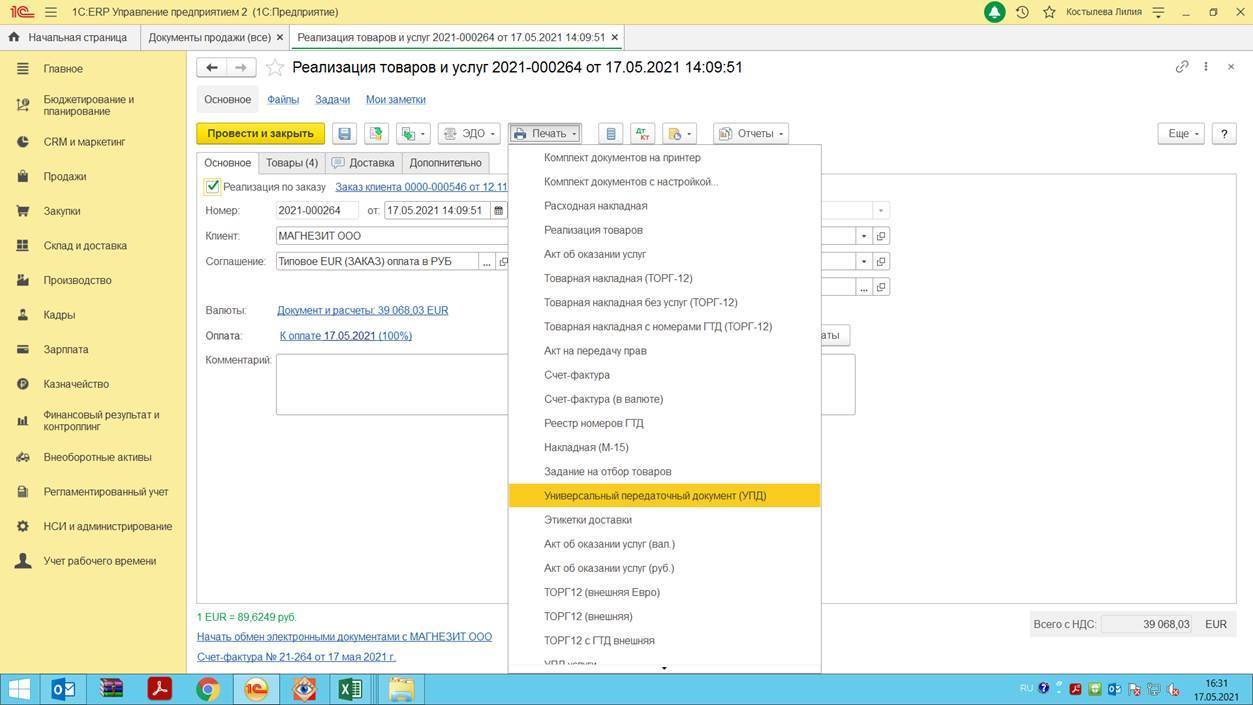Click the save document floppy disk icon

click(345, 133)
